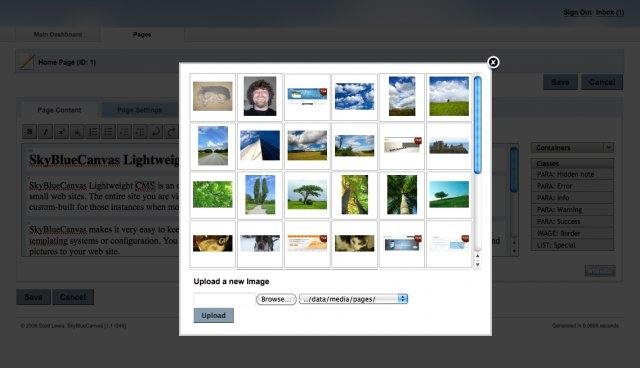Insert a bulleted list in the editor
This screenshot has height=368, width=640.
[x=109, y=132]
